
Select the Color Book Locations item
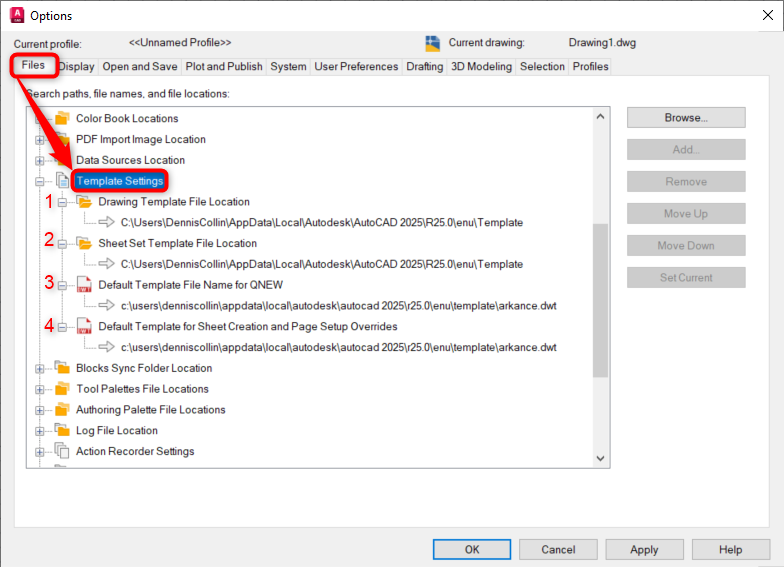tap(127, 118)
